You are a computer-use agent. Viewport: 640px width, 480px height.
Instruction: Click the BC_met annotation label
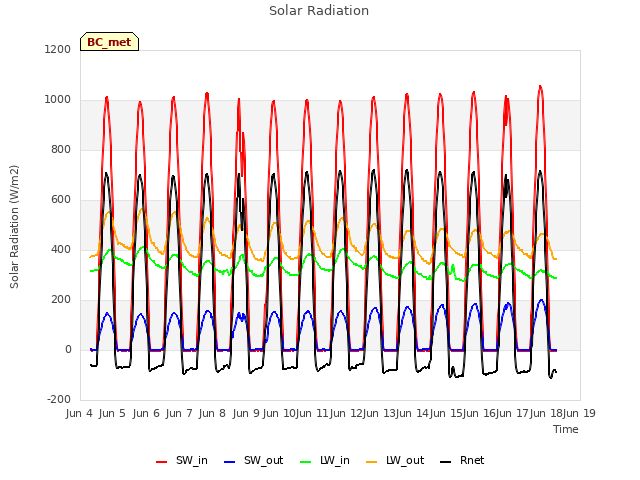pyautogui.click(x=109, y=42)
